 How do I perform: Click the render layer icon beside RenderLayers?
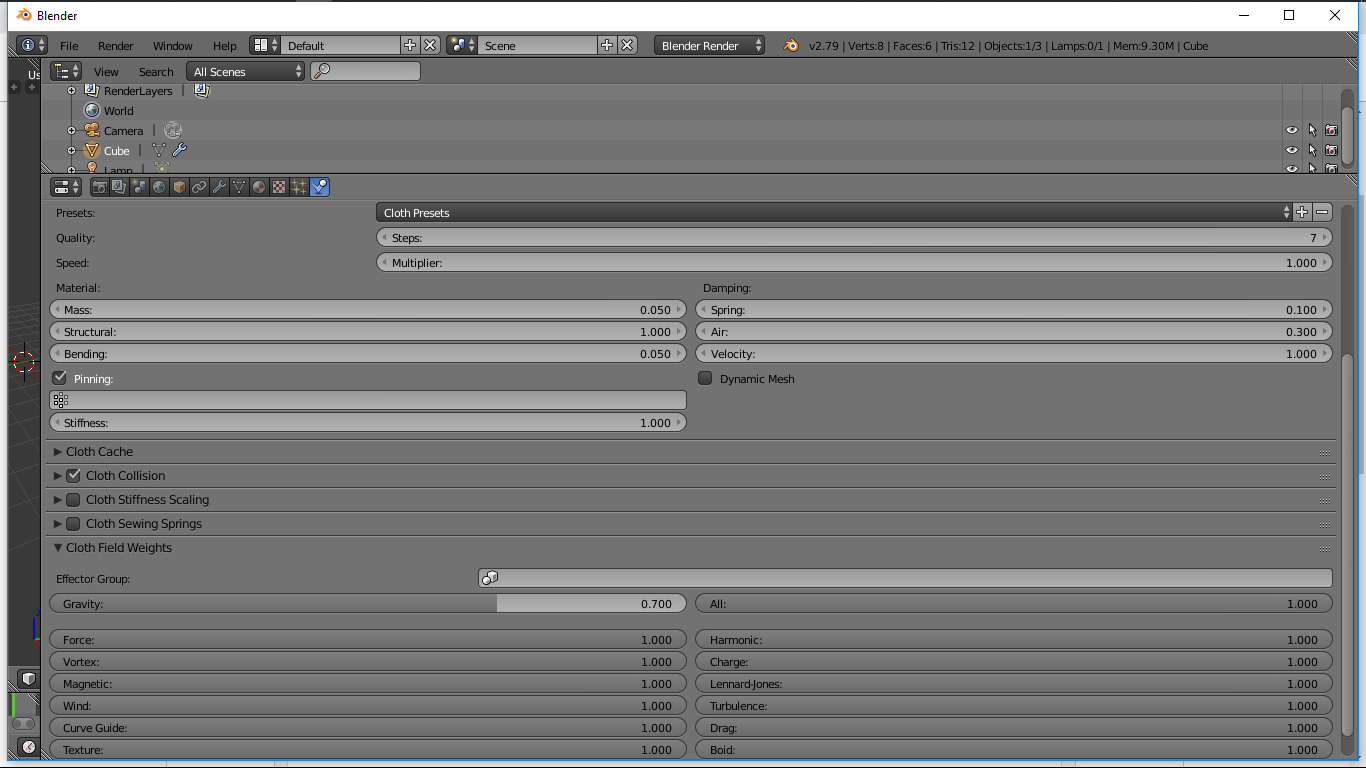(202, 90)
